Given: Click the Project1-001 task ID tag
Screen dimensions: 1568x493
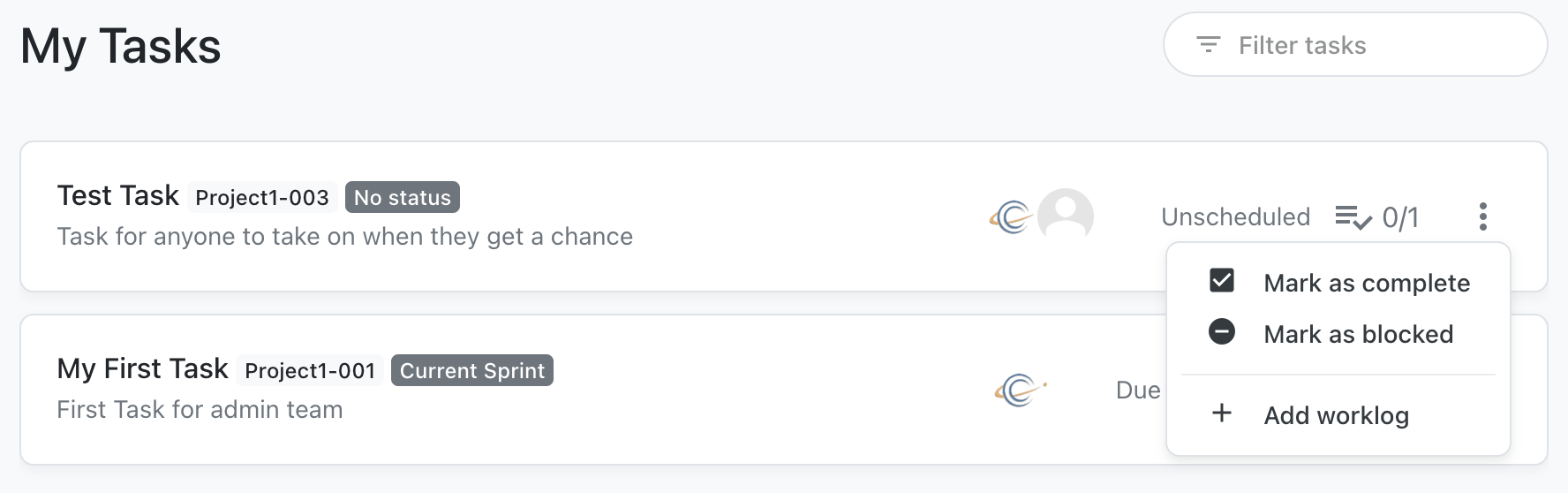Looking at the screenshot, I should [310, 370].
